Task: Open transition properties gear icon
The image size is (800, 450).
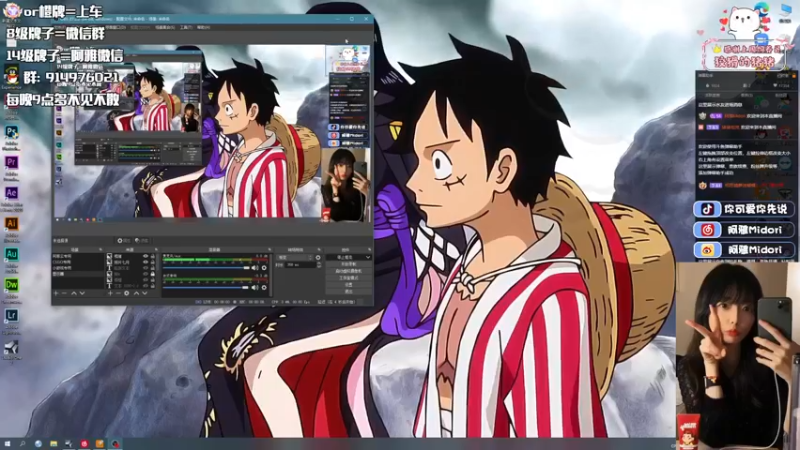Action: [x=318, y=257]
